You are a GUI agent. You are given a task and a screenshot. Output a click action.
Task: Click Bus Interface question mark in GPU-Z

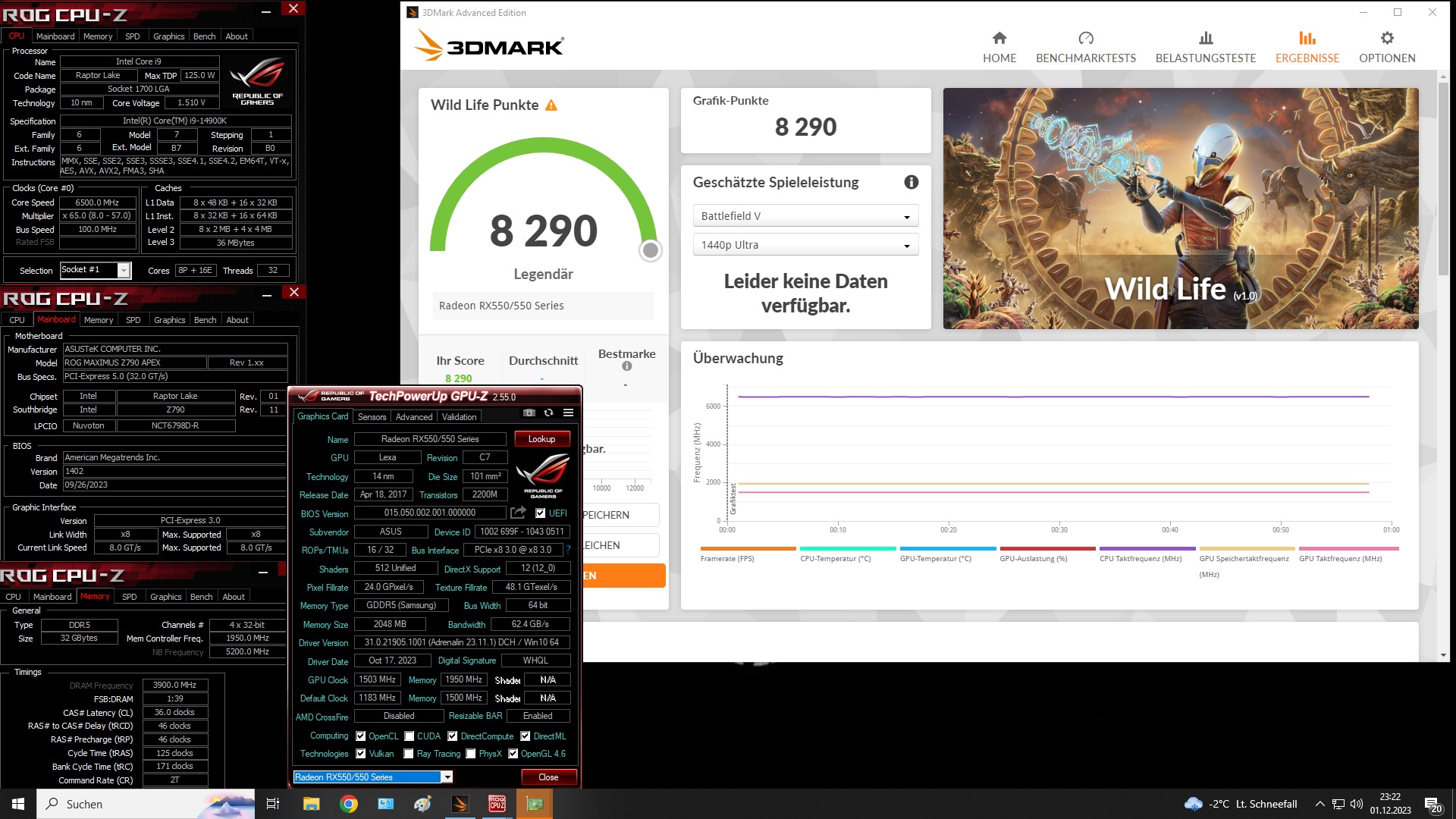pos(568,550)
